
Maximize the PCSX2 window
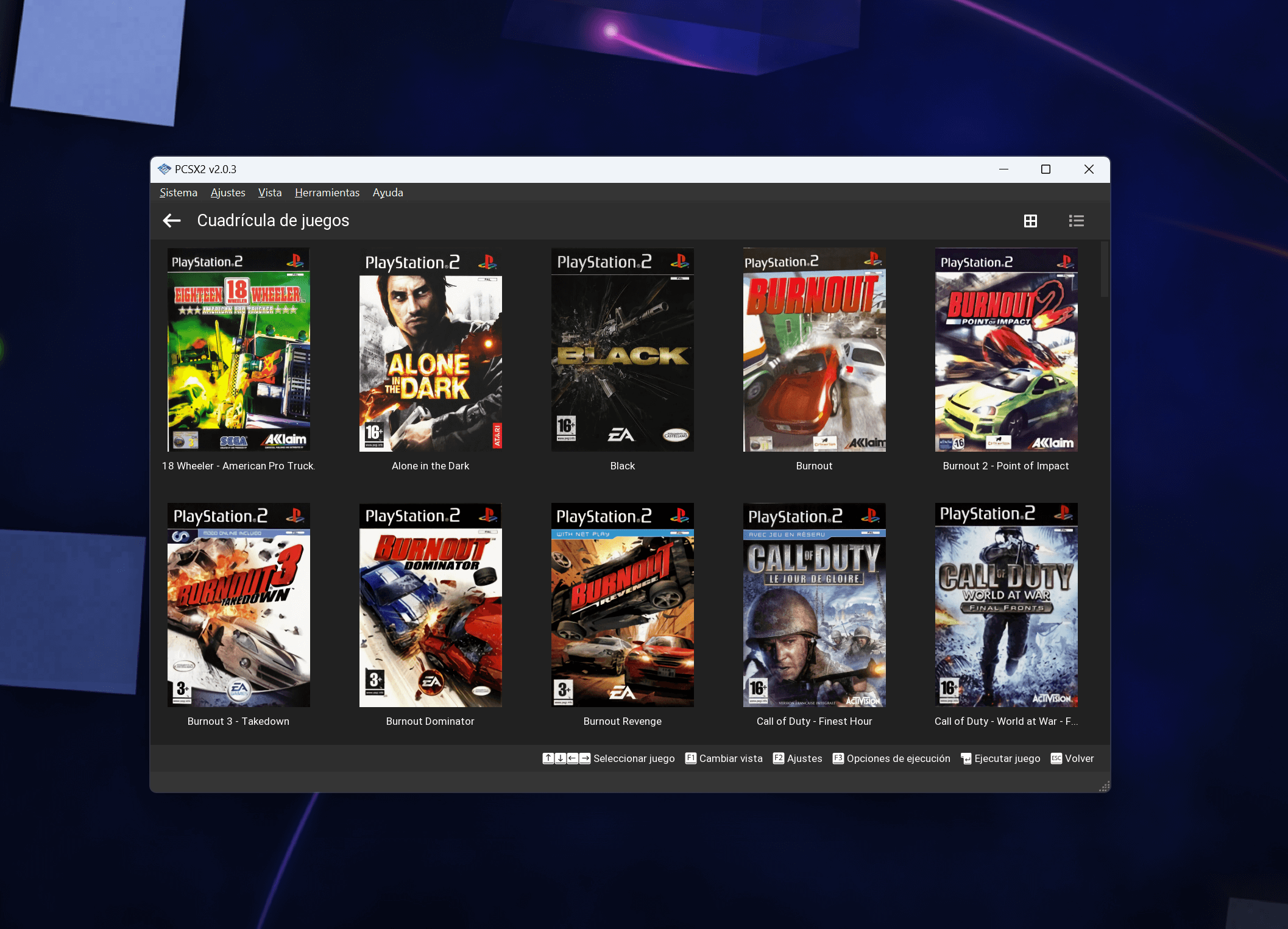1046,169
